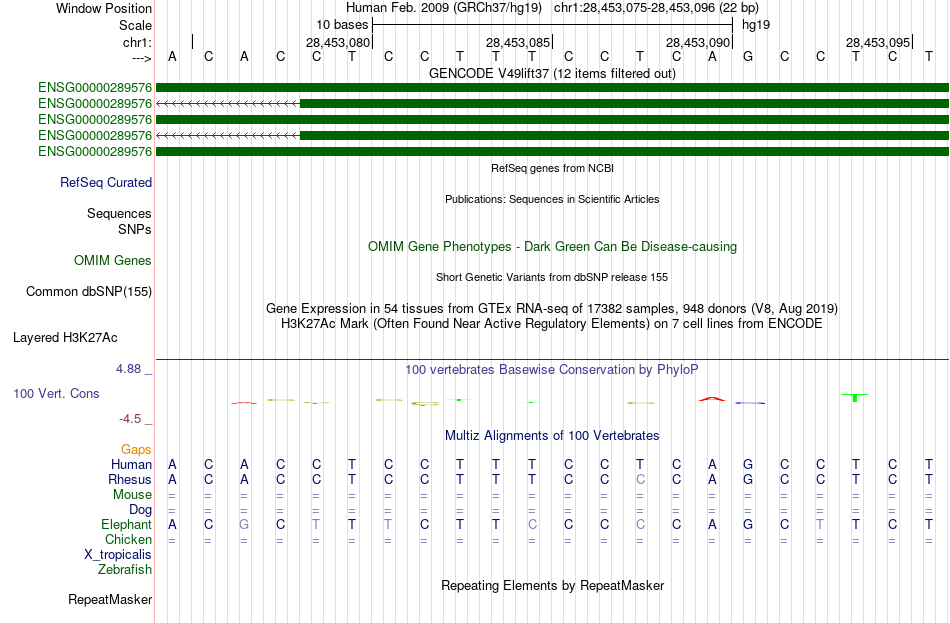Click 'Multiz Alignments of 100 Vertebrates' title
Image resolution: width=950 pixels, height=623 pixels.
[x=552, y=436]
